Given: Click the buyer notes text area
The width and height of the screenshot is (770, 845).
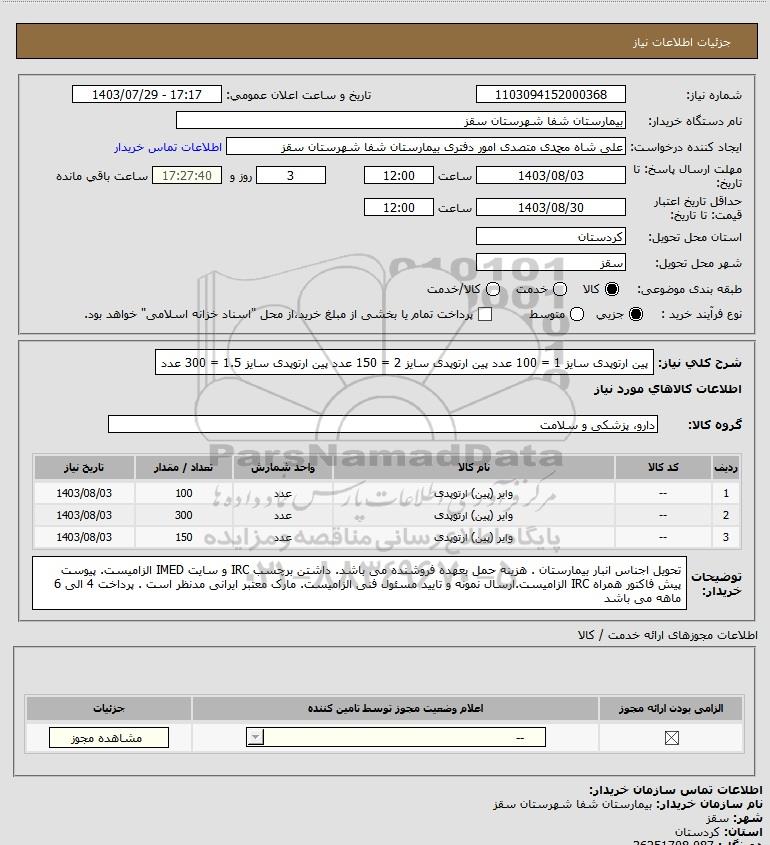Looking at the screenshot, I should [x=359, y=583].
